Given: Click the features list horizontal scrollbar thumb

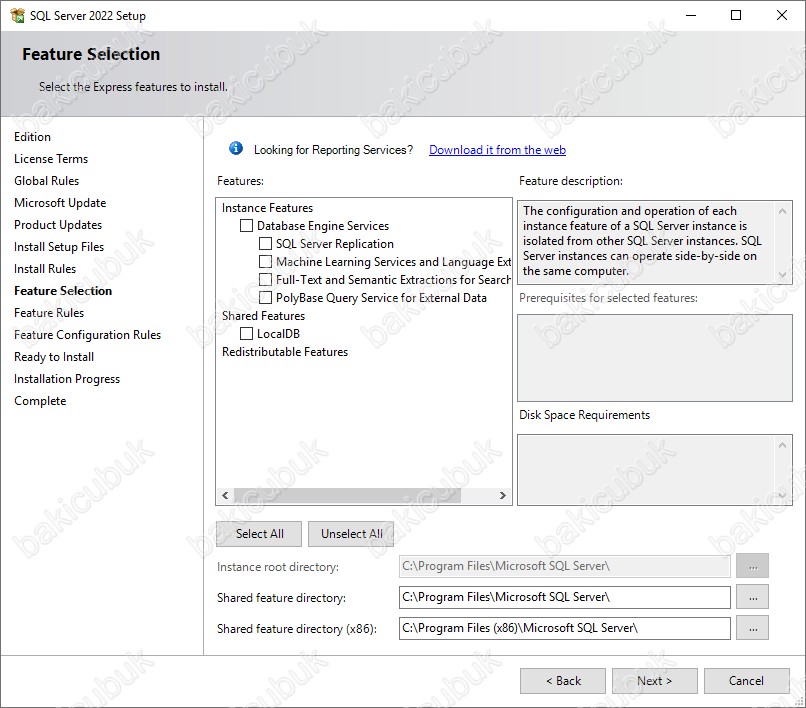Looking at the screenshot, I should pos(347,496).
